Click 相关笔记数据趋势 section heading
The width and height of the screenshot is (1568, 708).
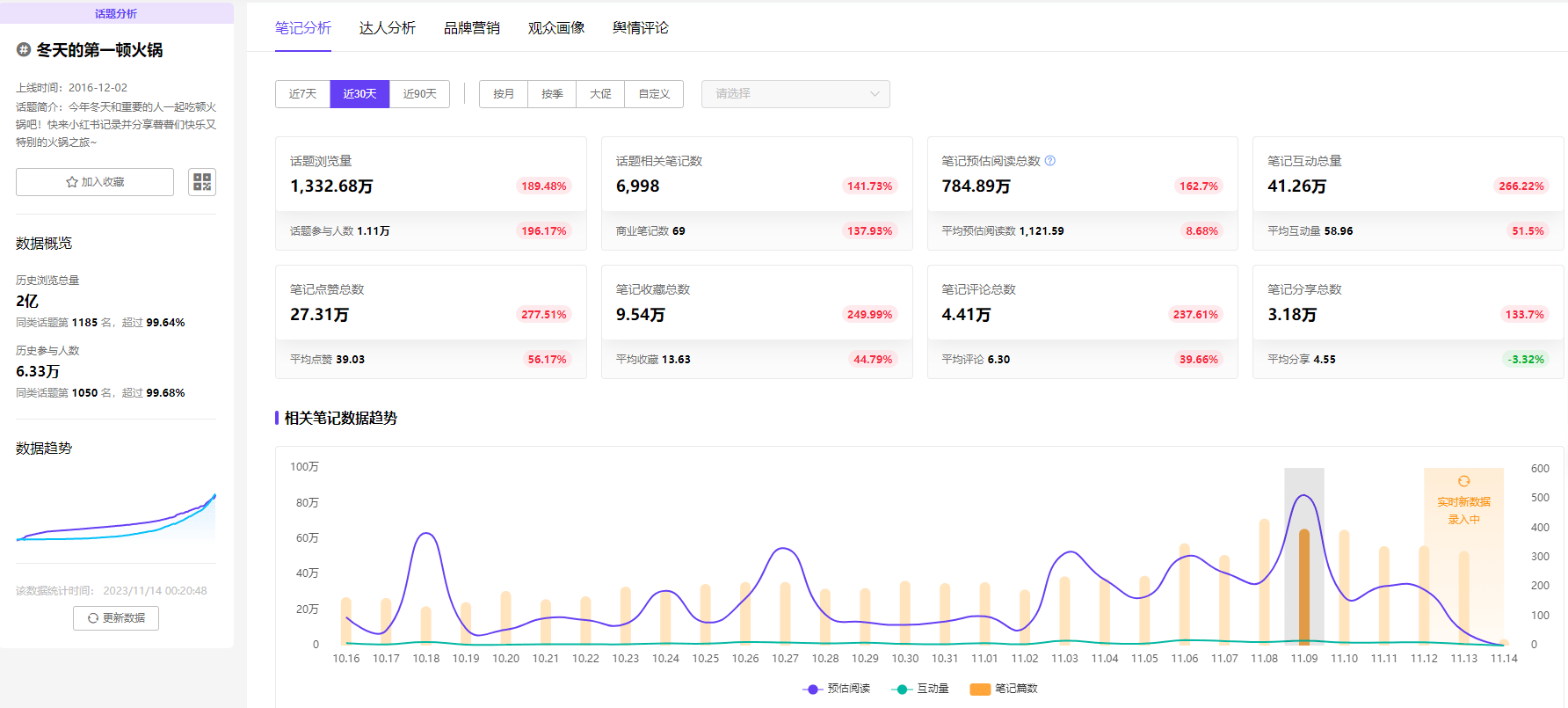[341, 418]
